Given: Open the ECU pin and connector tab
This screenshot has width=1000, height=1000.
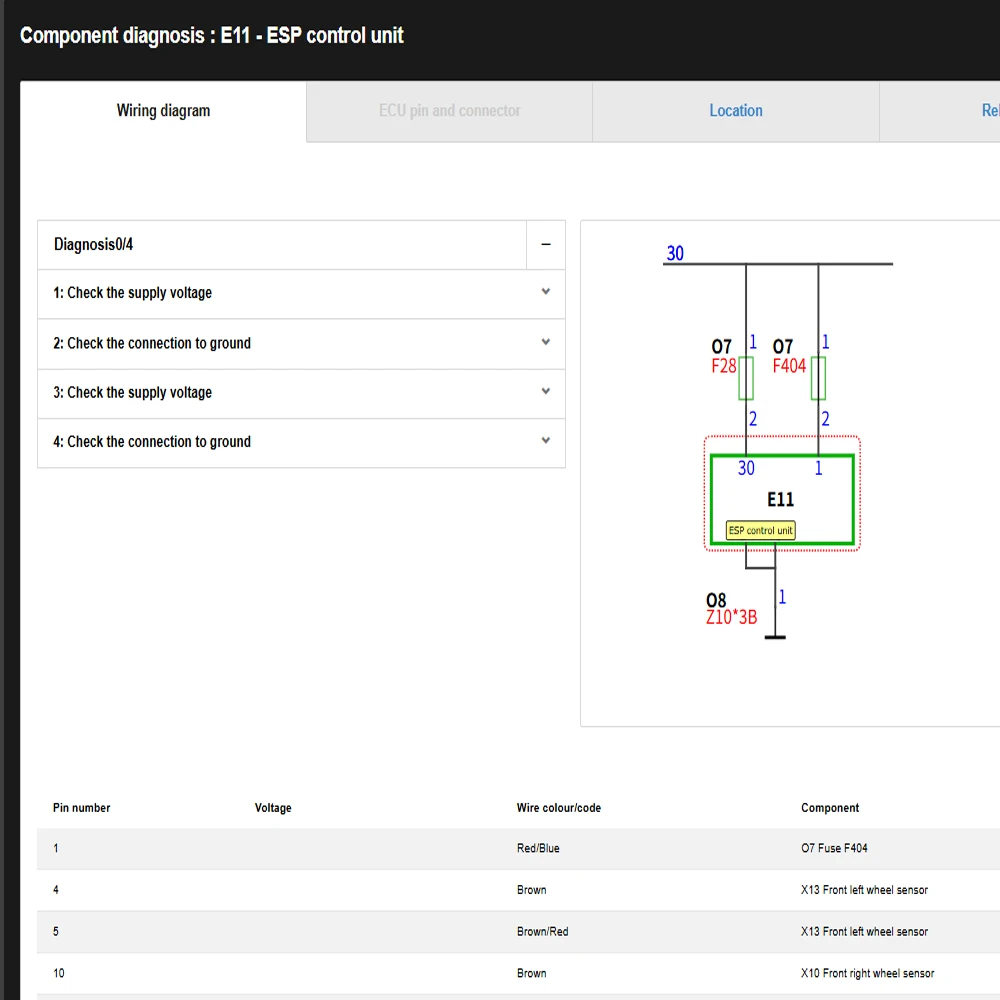Looking at the screenshot, I should point(450,111).
